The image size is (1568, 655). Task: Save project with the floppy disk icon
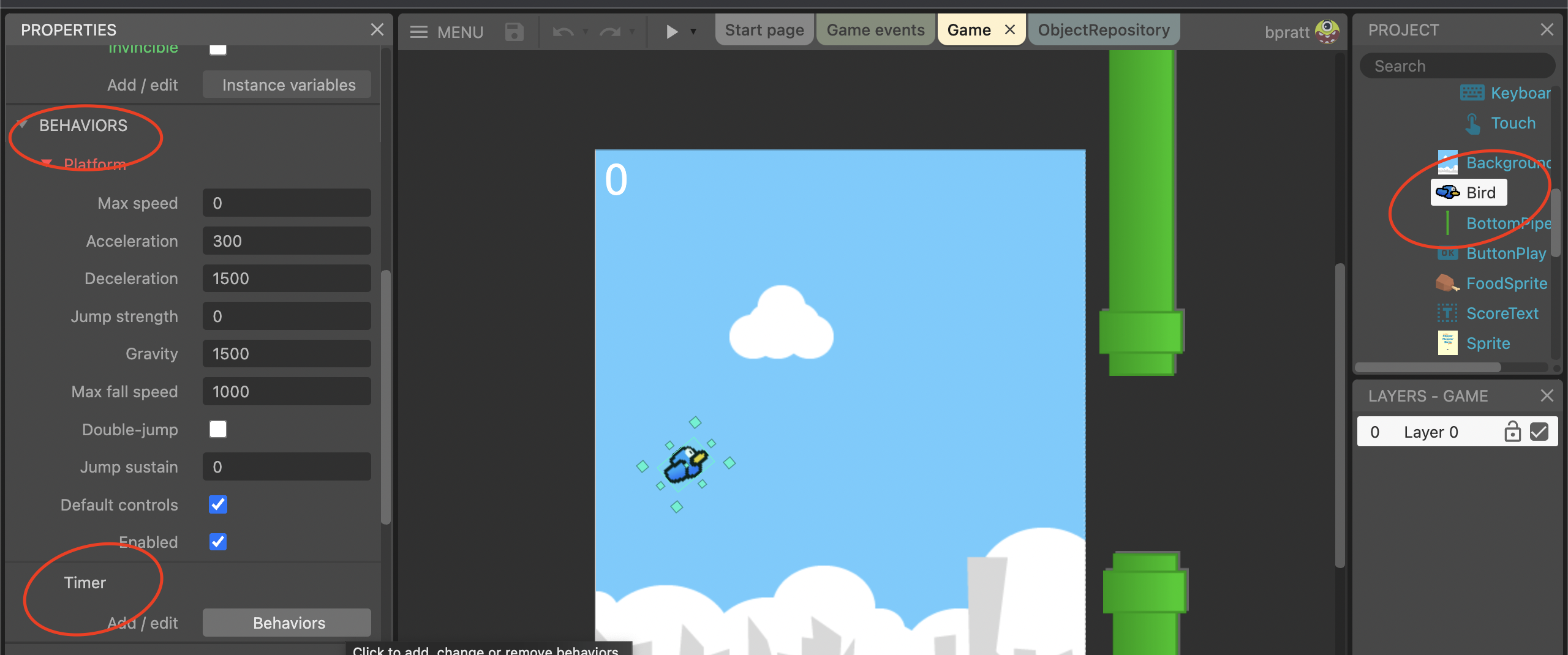(514, 31)
